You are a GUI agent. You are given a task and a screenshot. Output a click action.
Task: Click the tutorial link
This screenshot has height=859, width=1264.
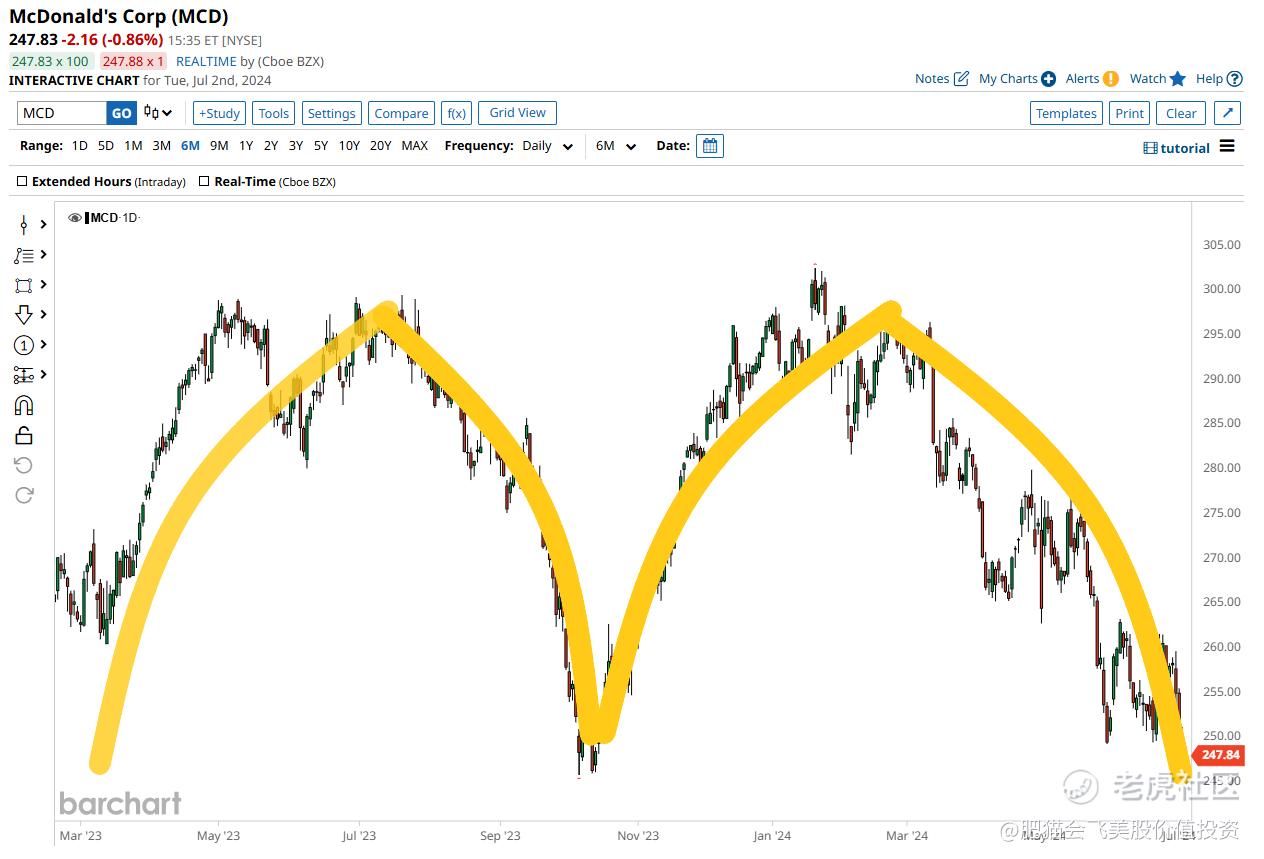[1185, 148]
